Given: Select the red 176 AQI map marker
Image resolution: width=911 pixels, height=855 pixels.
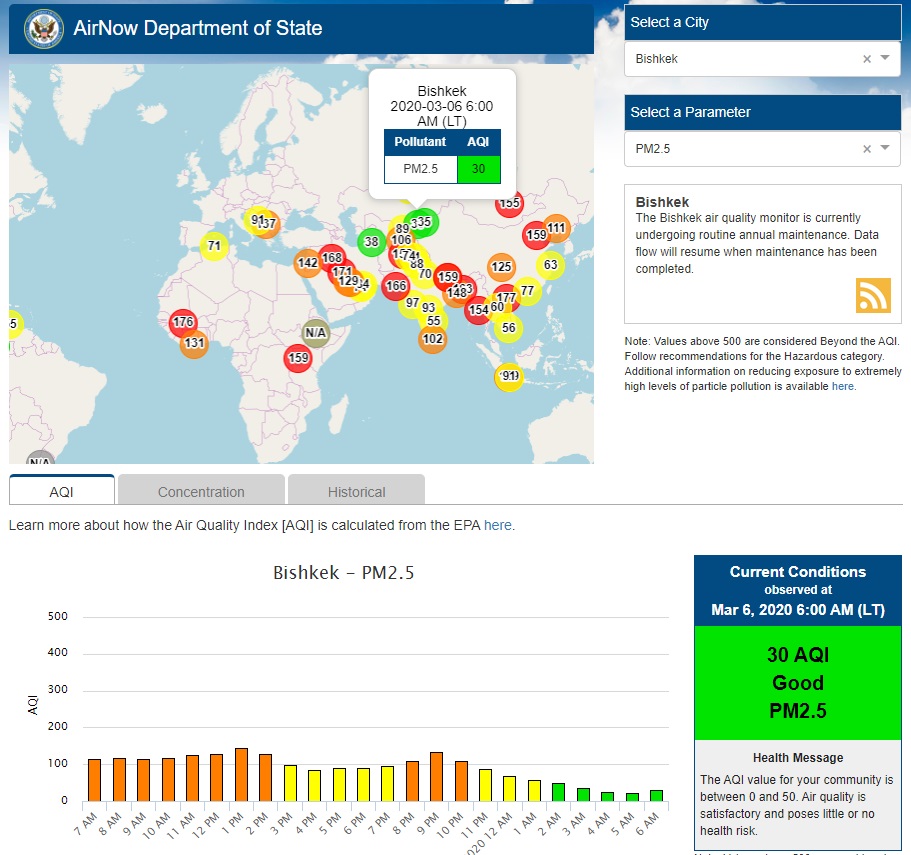Looking at the screenshot, I should [183, 322].
